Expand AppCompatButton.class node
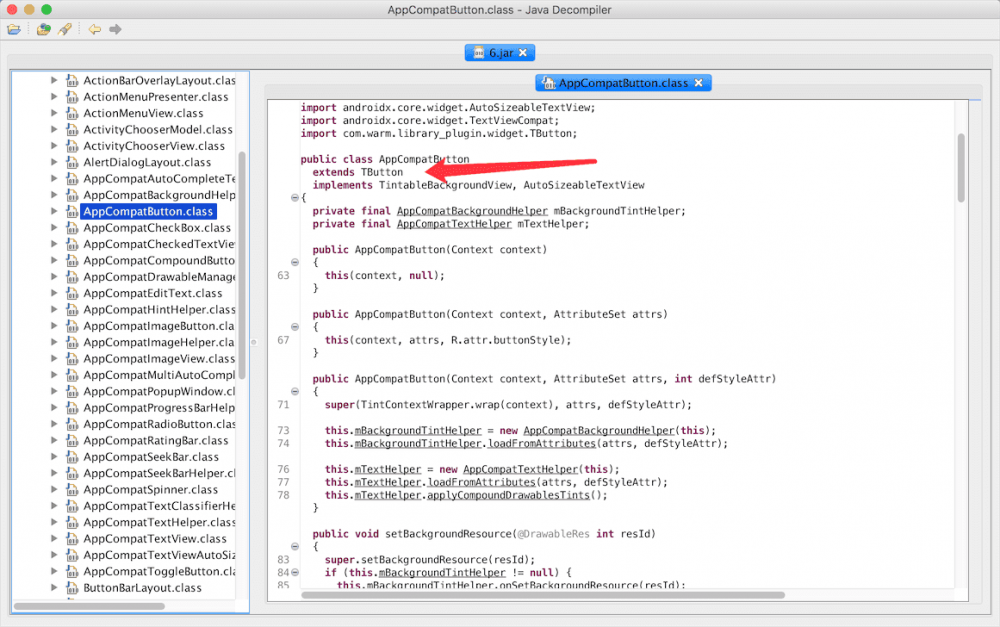 pyautogui.click(x=54, y=211)
